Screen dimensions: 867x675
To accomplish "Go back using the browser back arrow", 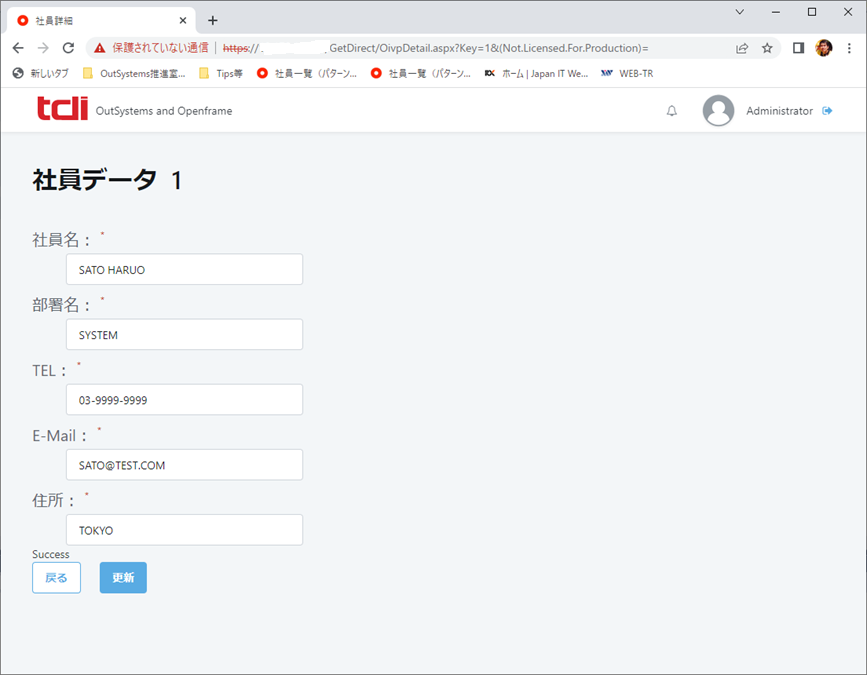I will pos(18,48).
